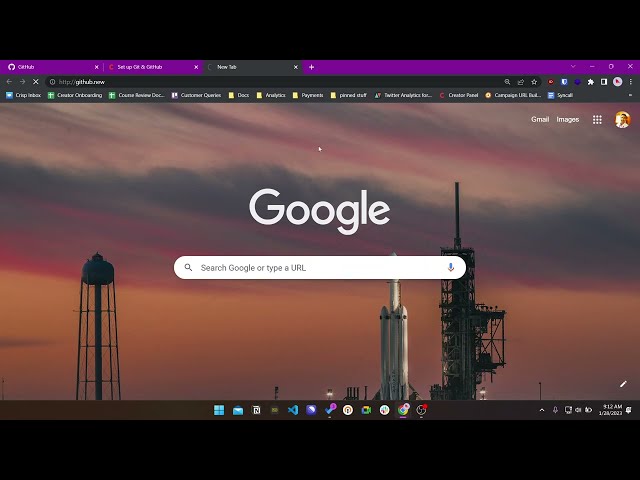This screenshot has width=640, height=480.
Task: Open the Syncall bookmark
Action: 560,95
